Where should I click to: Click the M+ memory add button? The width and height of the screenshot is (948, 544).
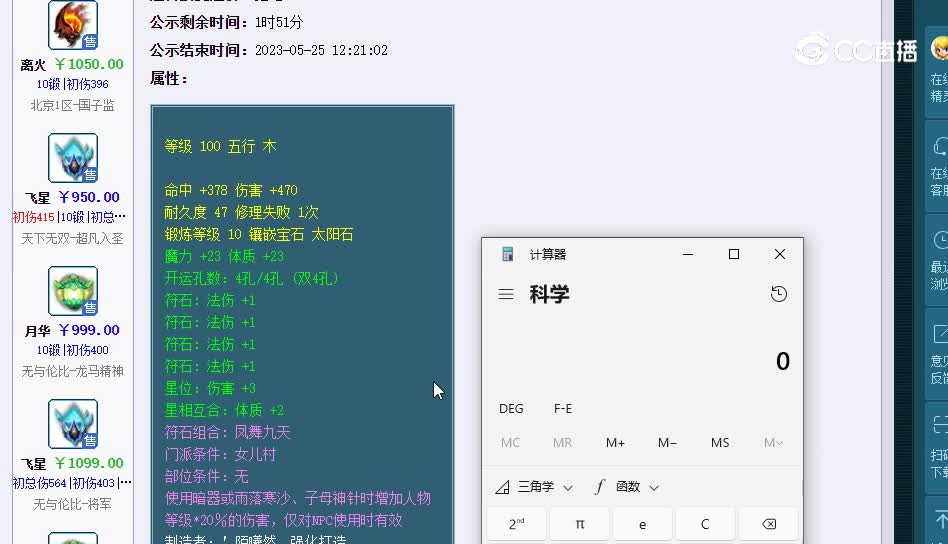point(615,442)
